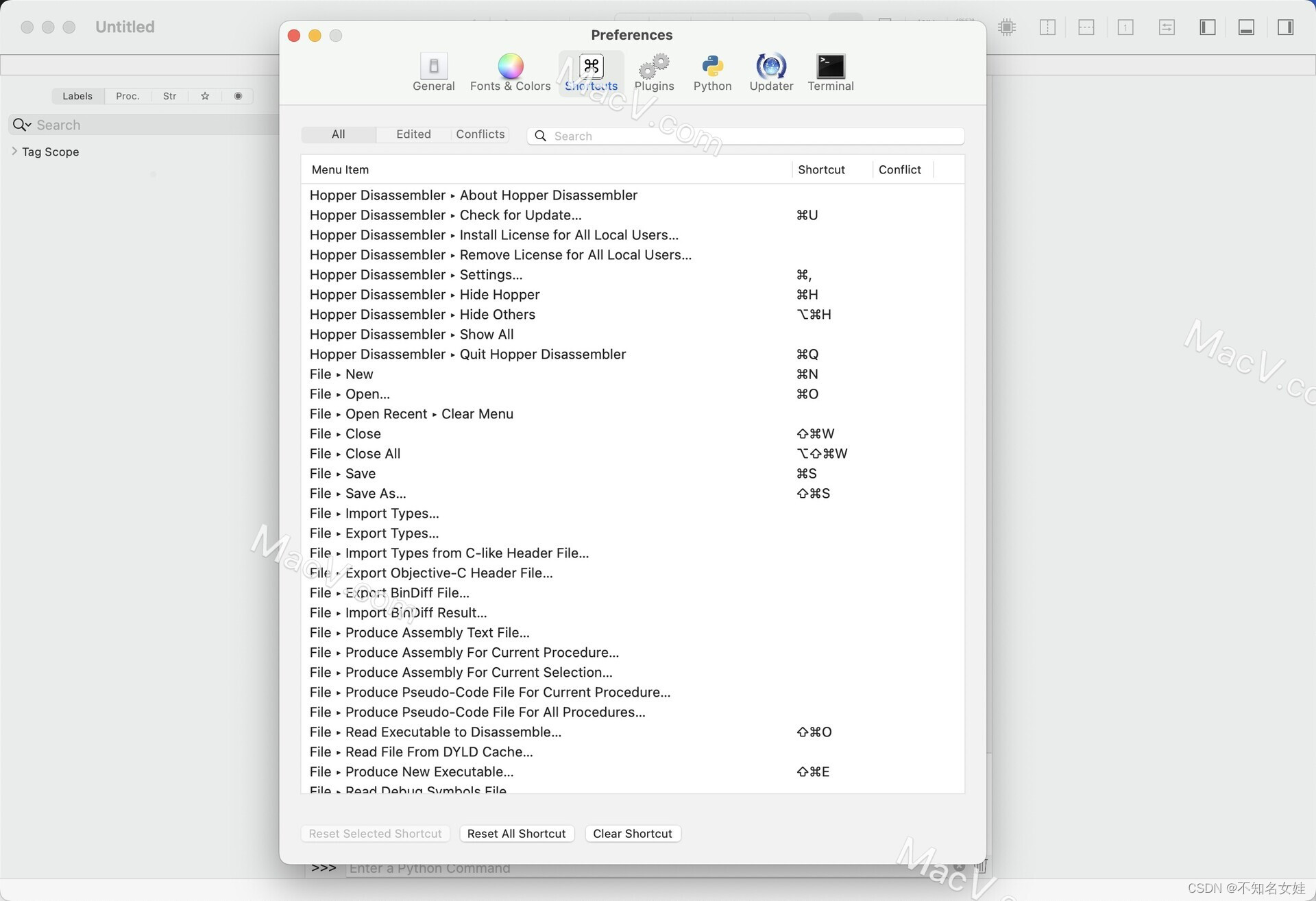Click the magnifier in Preferences search field
The width and height of the screenshot is (1316, 901).
click(x=540, y=136)
